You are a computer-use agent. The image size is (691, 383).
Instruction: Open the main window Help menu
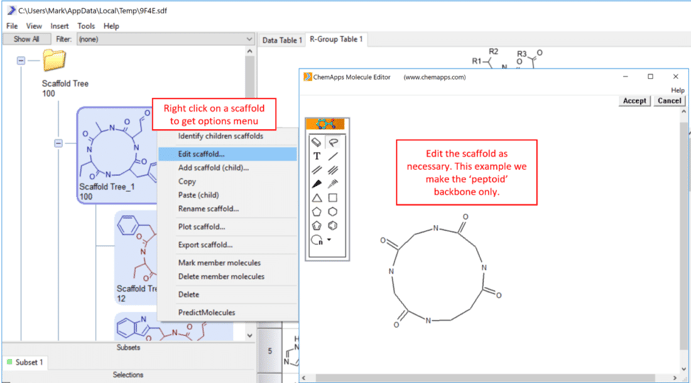(111, 26)
